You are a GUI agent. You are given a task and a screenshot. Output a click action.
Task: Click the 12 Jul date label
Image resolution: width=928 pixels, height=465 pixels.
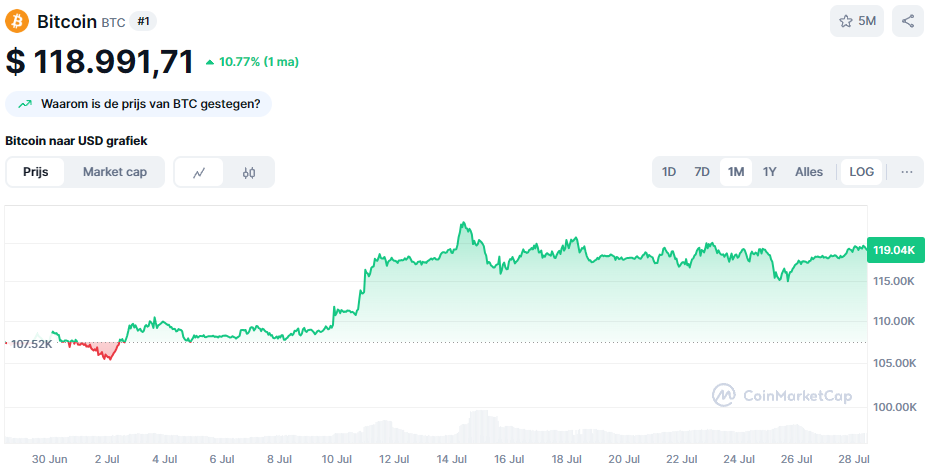[x=394, y=459]
